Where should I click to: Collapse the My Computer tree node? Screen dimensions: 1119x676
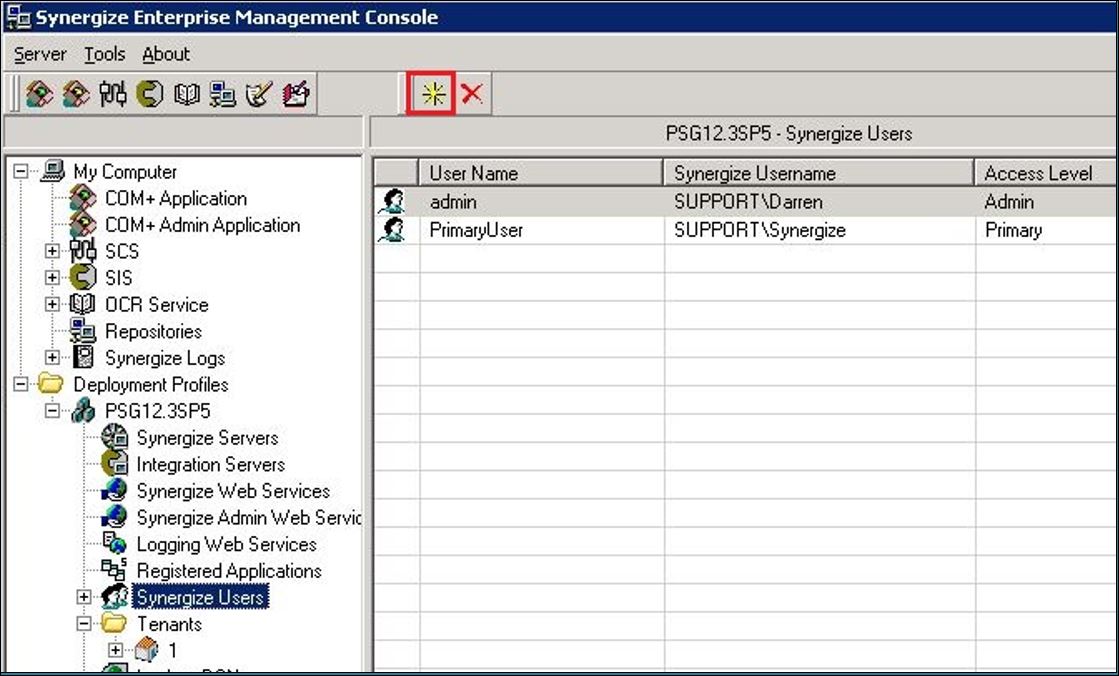[21, 171]
